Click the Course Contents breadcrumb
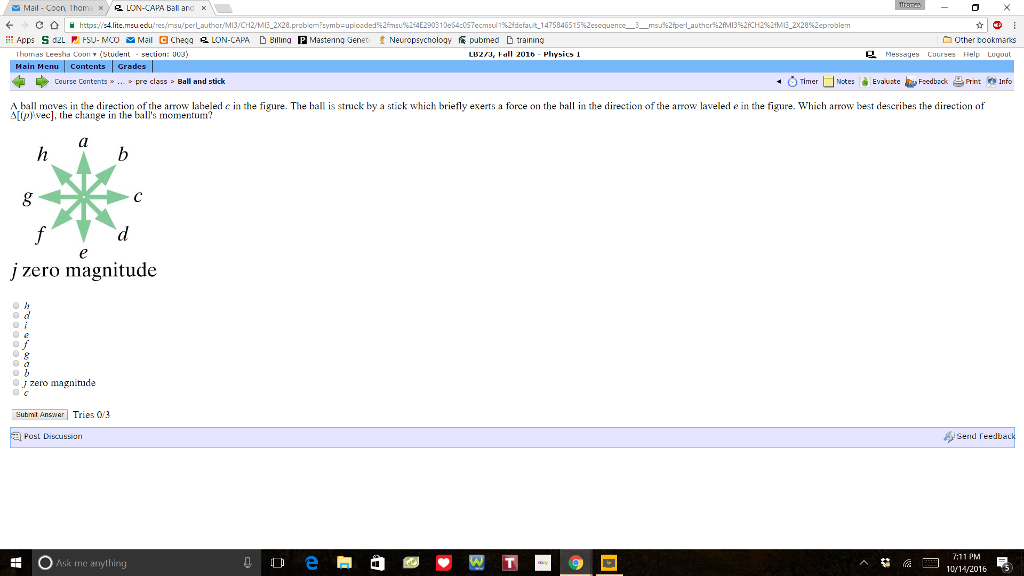 [80, 82]
